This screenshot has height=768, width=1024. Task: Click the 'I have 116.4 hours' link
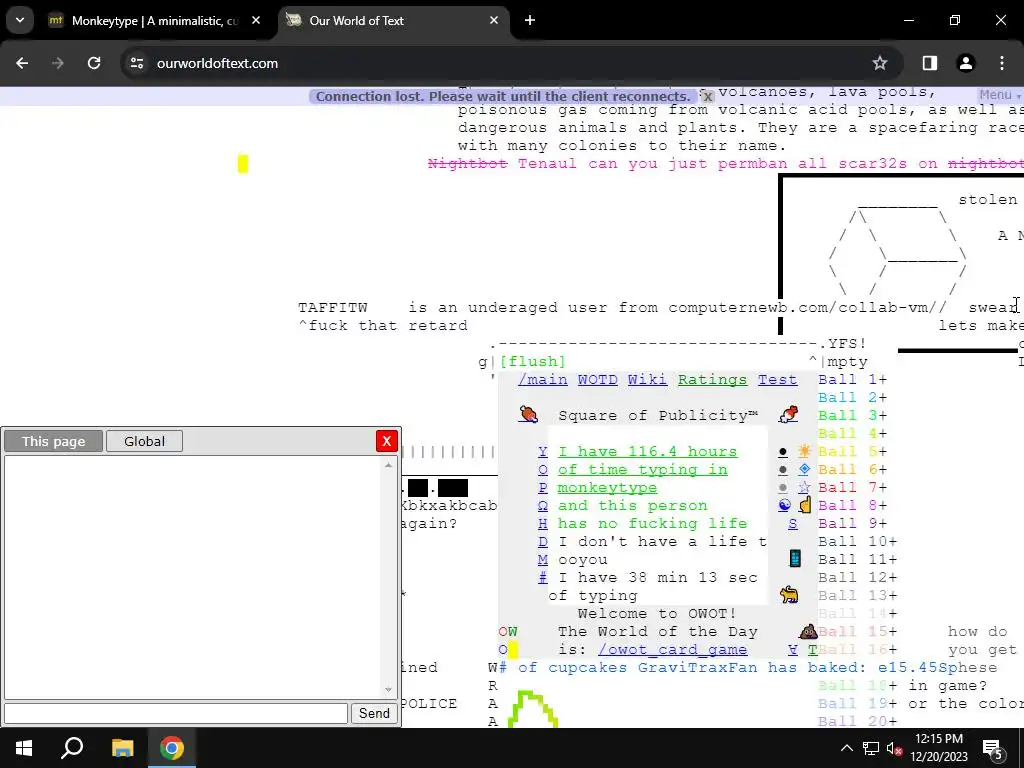click(x=647, y=451)
